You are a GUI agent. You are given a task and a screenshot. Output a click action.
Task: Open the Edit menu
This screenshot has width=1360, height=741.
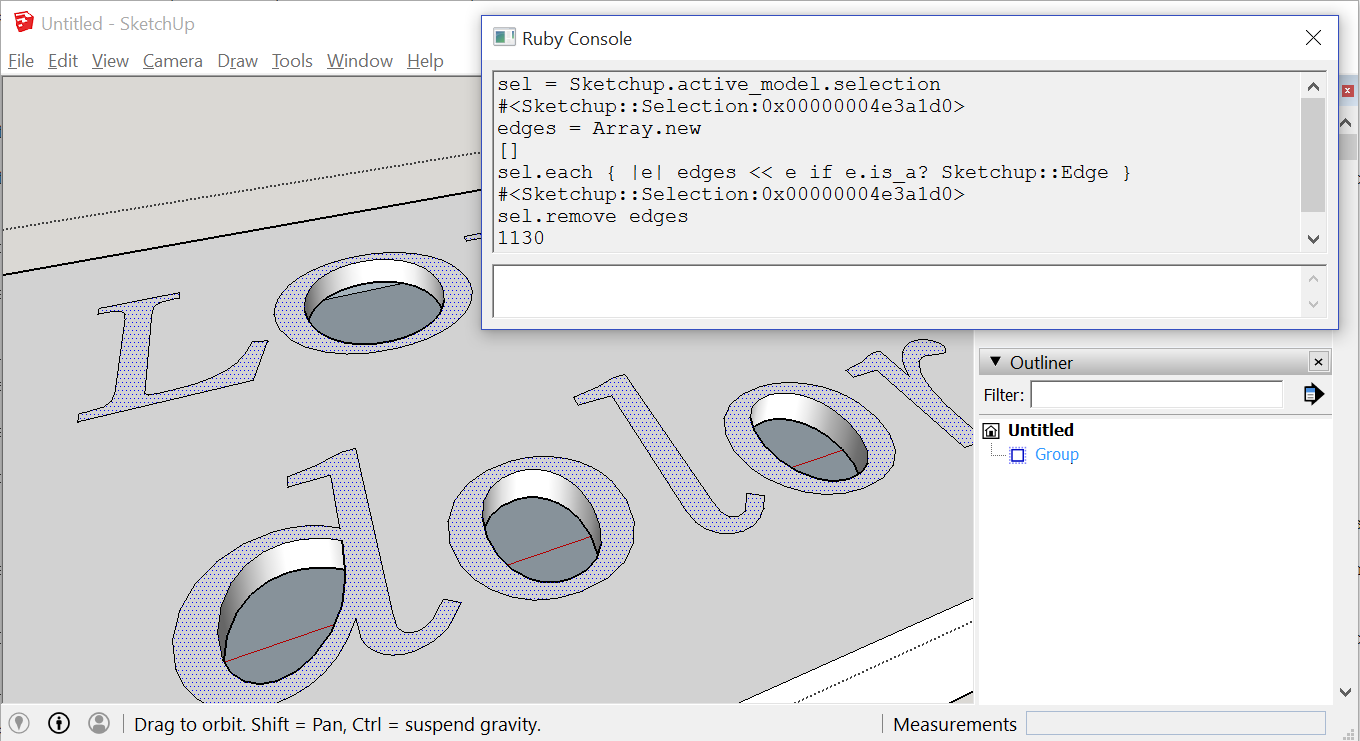point(63,61)
